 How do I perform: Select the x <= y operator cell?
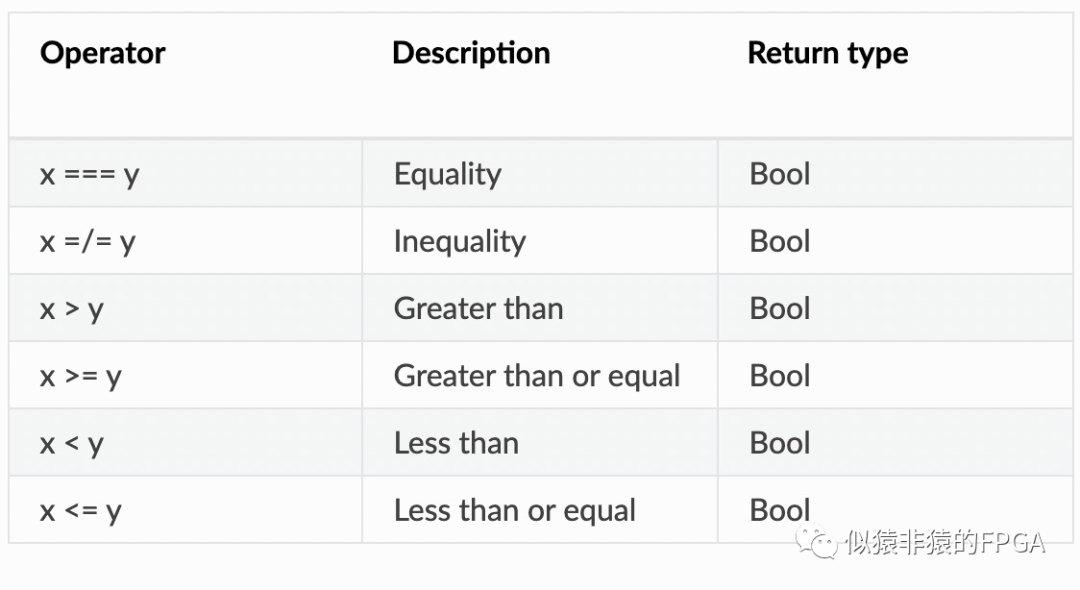[81, 511]
